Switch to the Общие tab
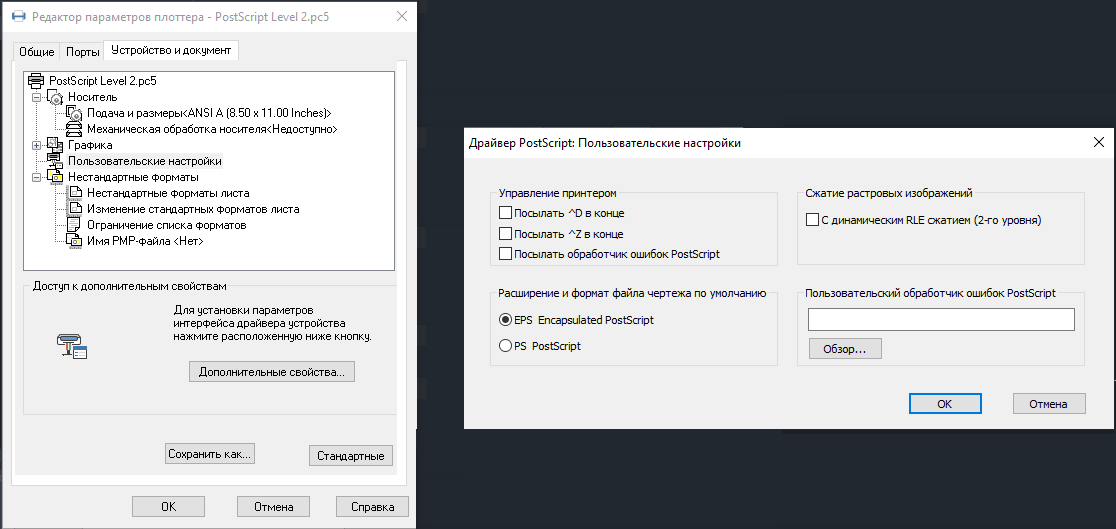Viewport: 1116px width, 529px height. tap(37, 51)
